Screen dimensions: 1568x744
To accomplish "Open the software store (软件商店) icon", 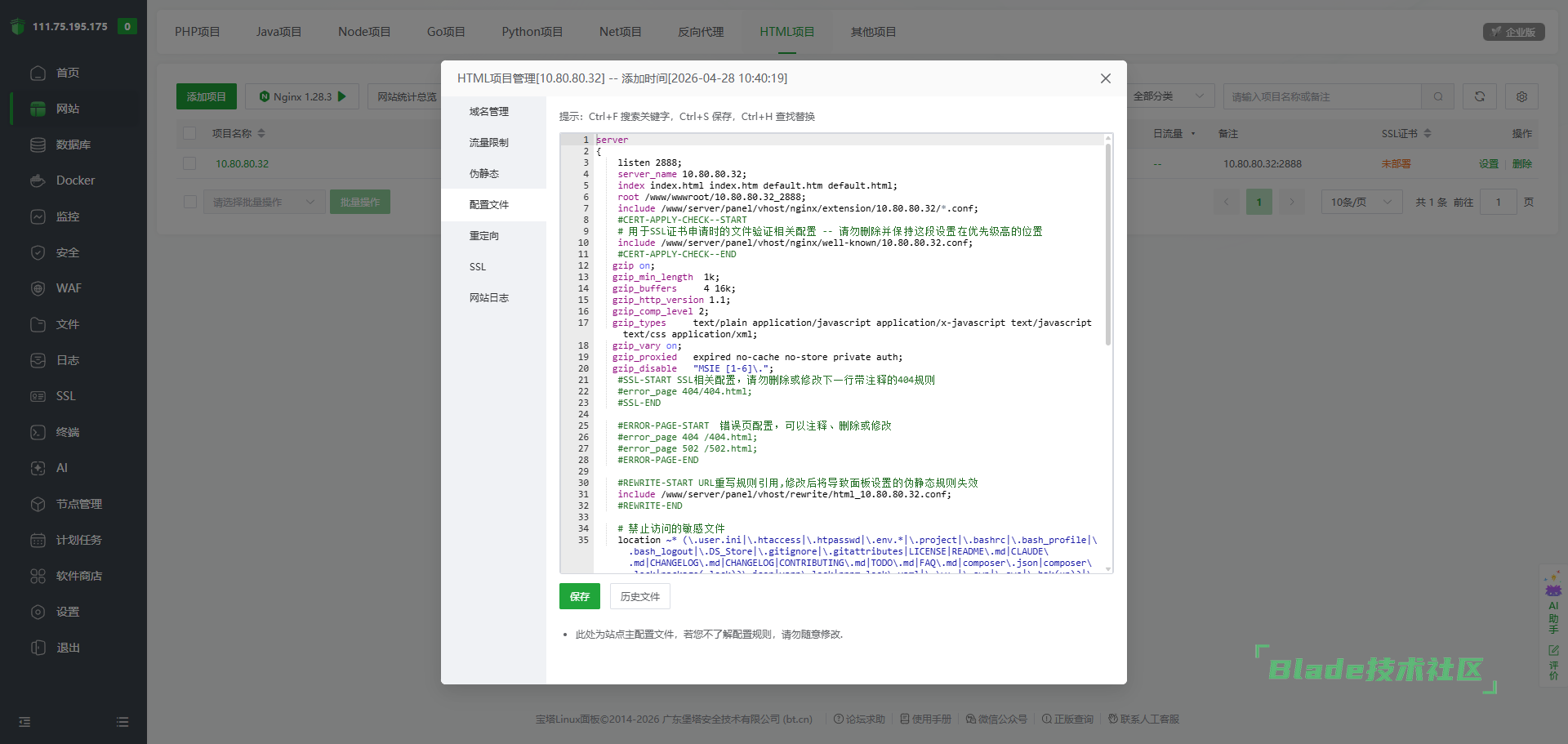I will [x=38, y=576].
